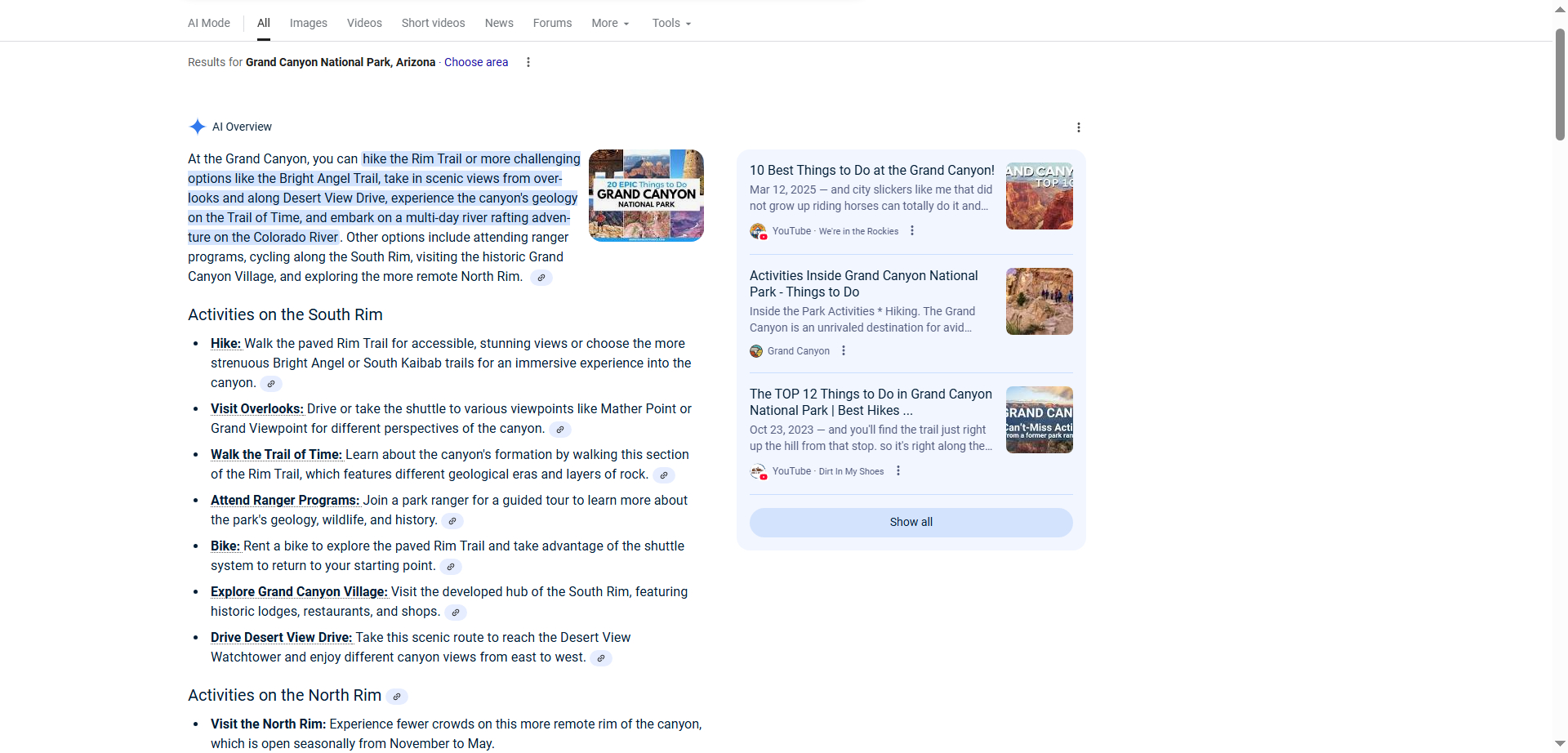The image size is (1568, 753).
Task: Open the 20 Epic Things Grand Canyon thumbnail
Action: tap(646, 195)
